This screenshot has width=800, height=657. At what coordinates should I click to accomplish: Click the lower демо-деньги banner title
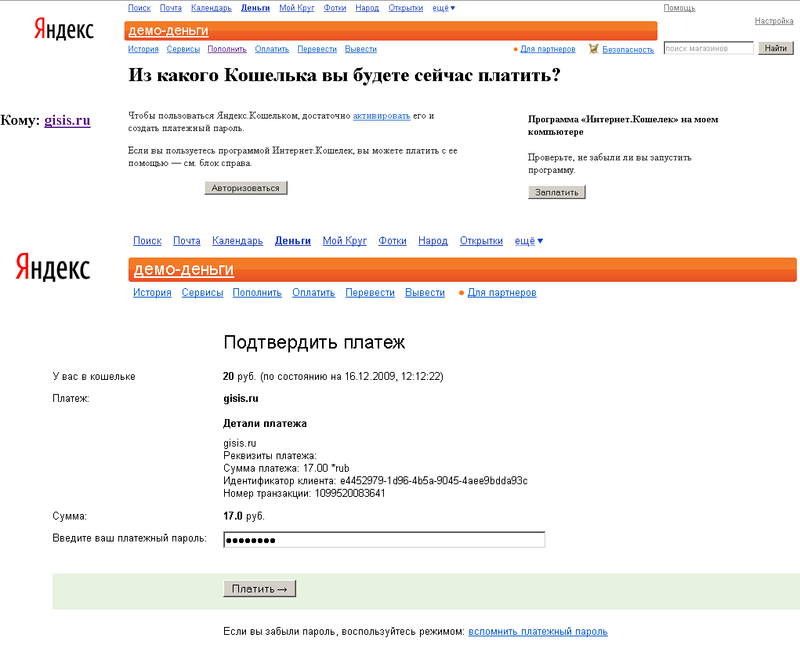pyautogui.click(x=184, y=269)
